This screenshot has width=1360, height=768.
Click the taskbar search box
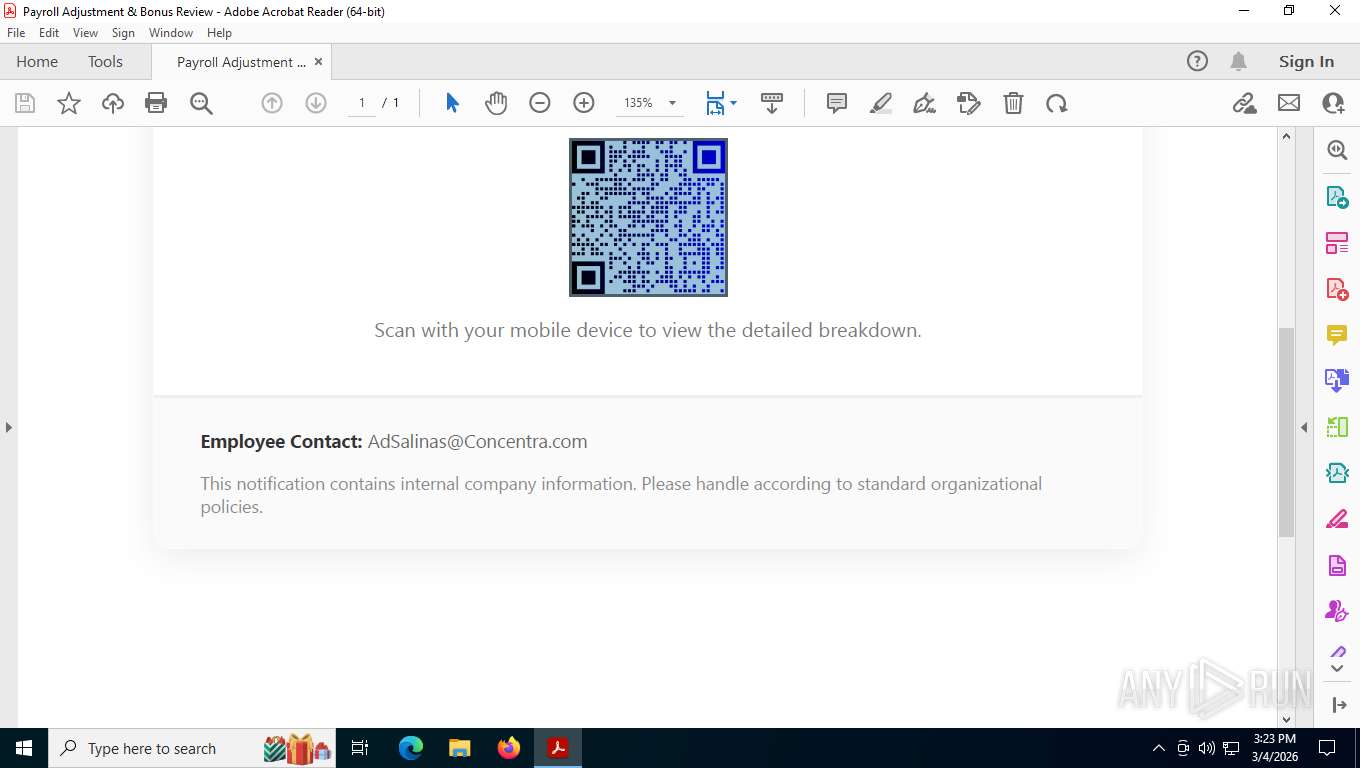[x=192, y=748]
